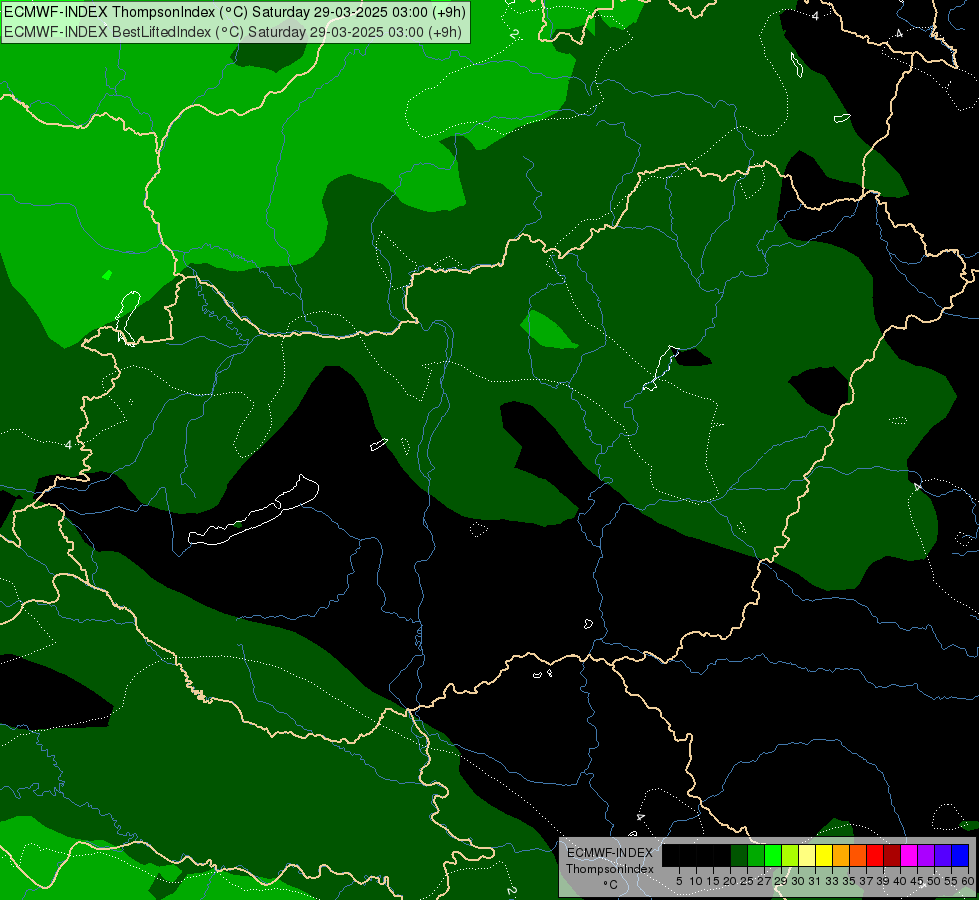Click the legend tick value '27'
979x900 pixels.
[764, 881]
